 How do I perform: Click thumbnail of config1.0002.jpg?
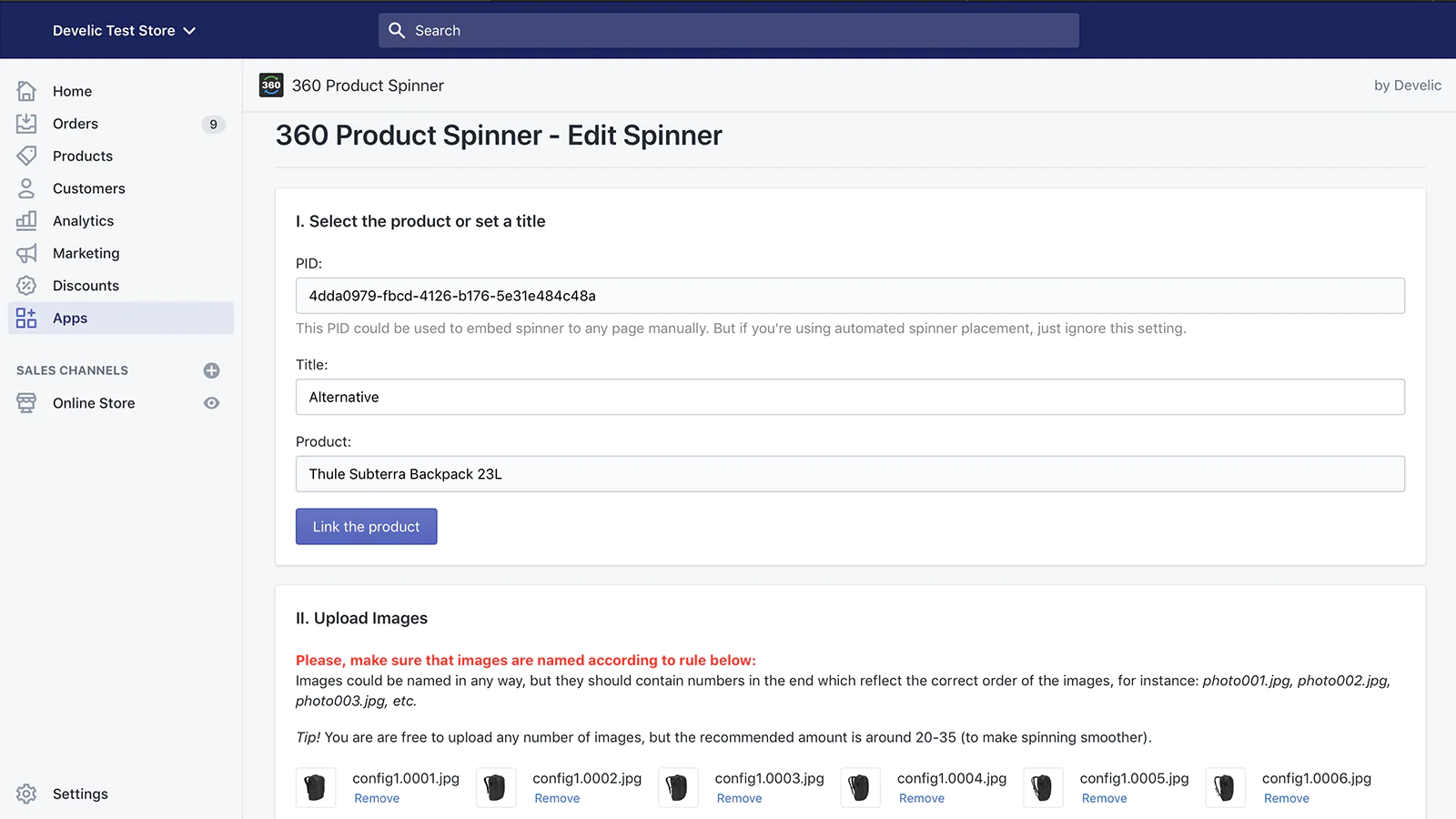(x=495, y=787)
